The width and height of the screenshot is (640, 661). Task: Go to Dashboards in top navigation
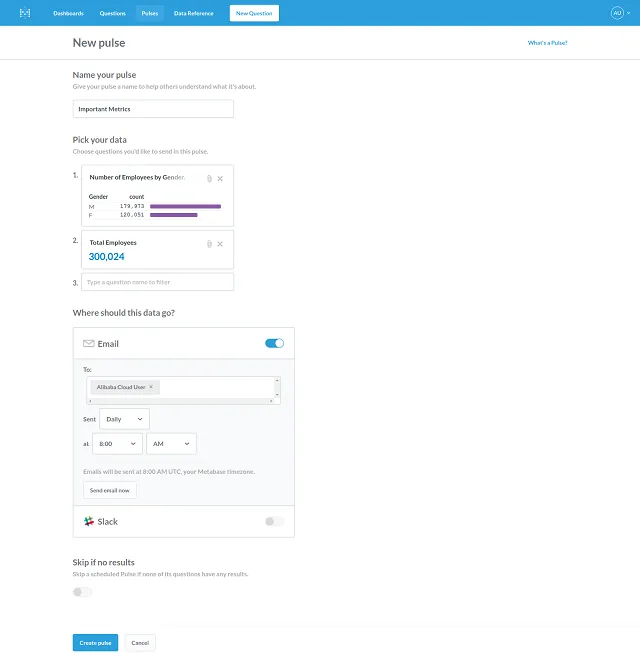68,13
